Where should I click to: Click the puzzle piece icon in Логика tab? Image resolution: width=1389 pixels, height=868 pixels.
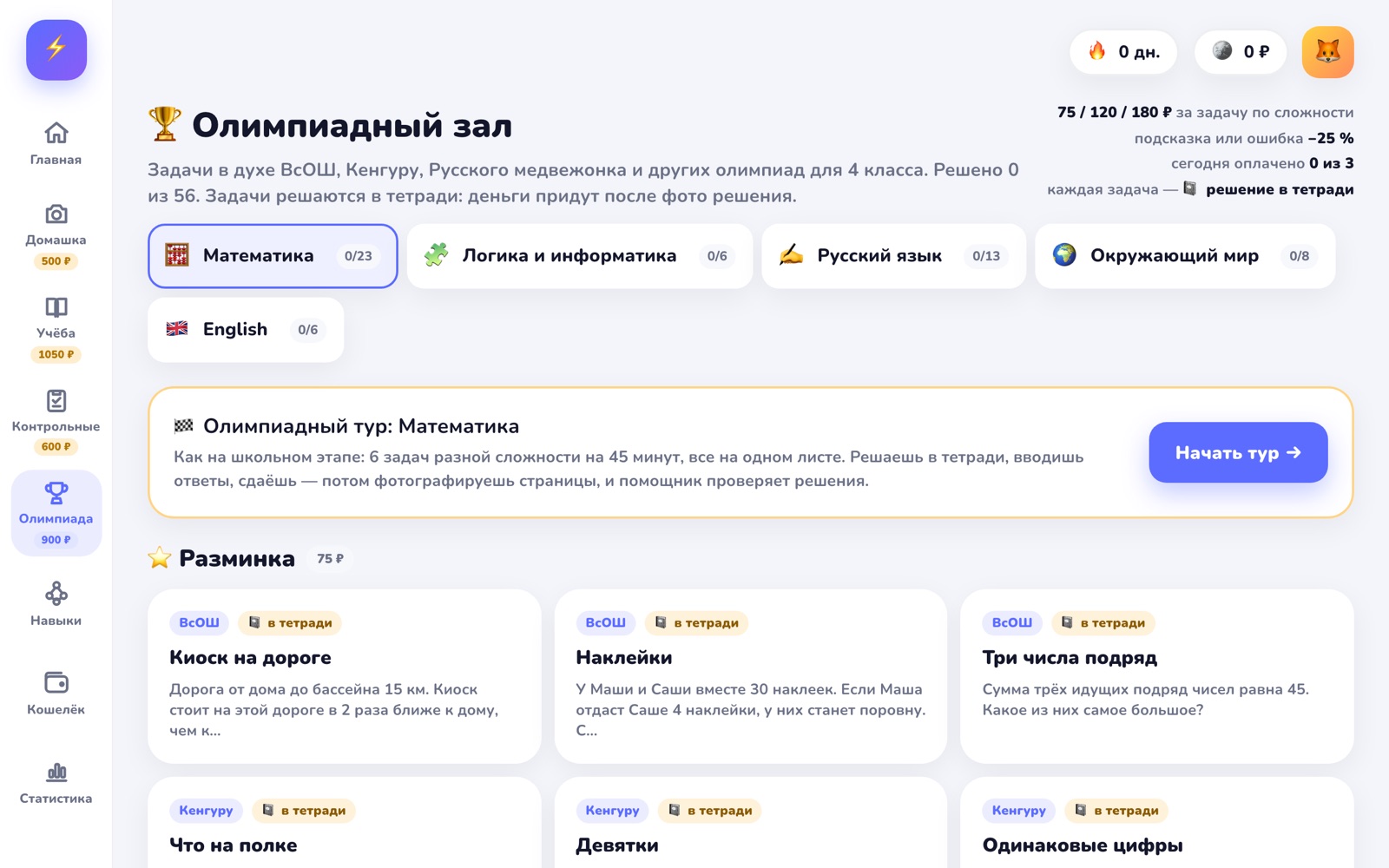436,255
